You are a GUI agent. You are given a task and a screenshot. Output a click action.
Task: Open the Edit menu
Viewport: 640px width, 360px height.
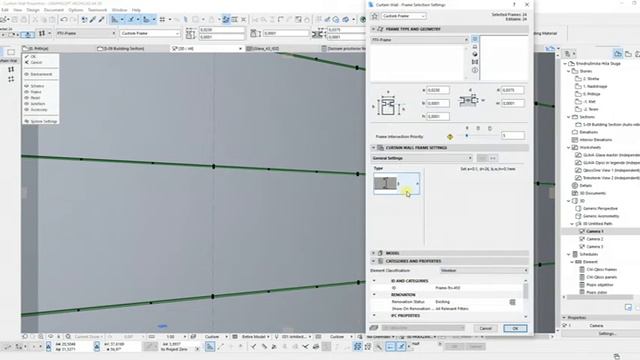[x=5, y=10]
